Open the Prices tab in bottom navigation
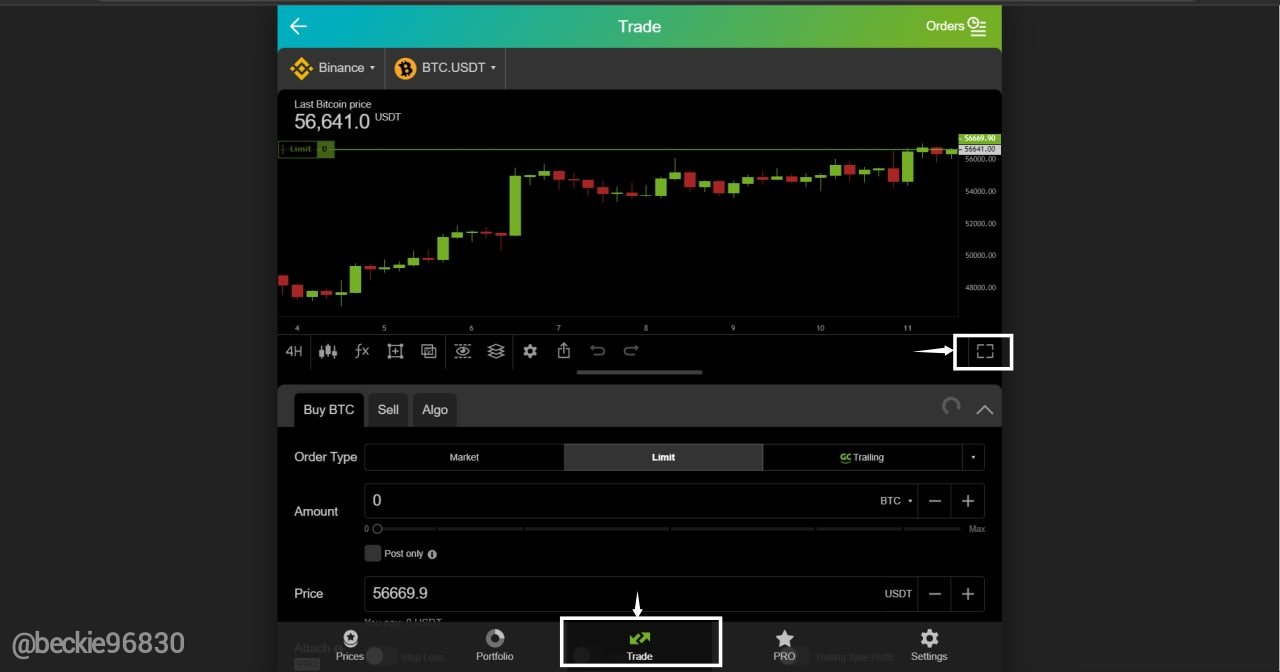Viewport: 1280px width, 672px height. (350, 645)
